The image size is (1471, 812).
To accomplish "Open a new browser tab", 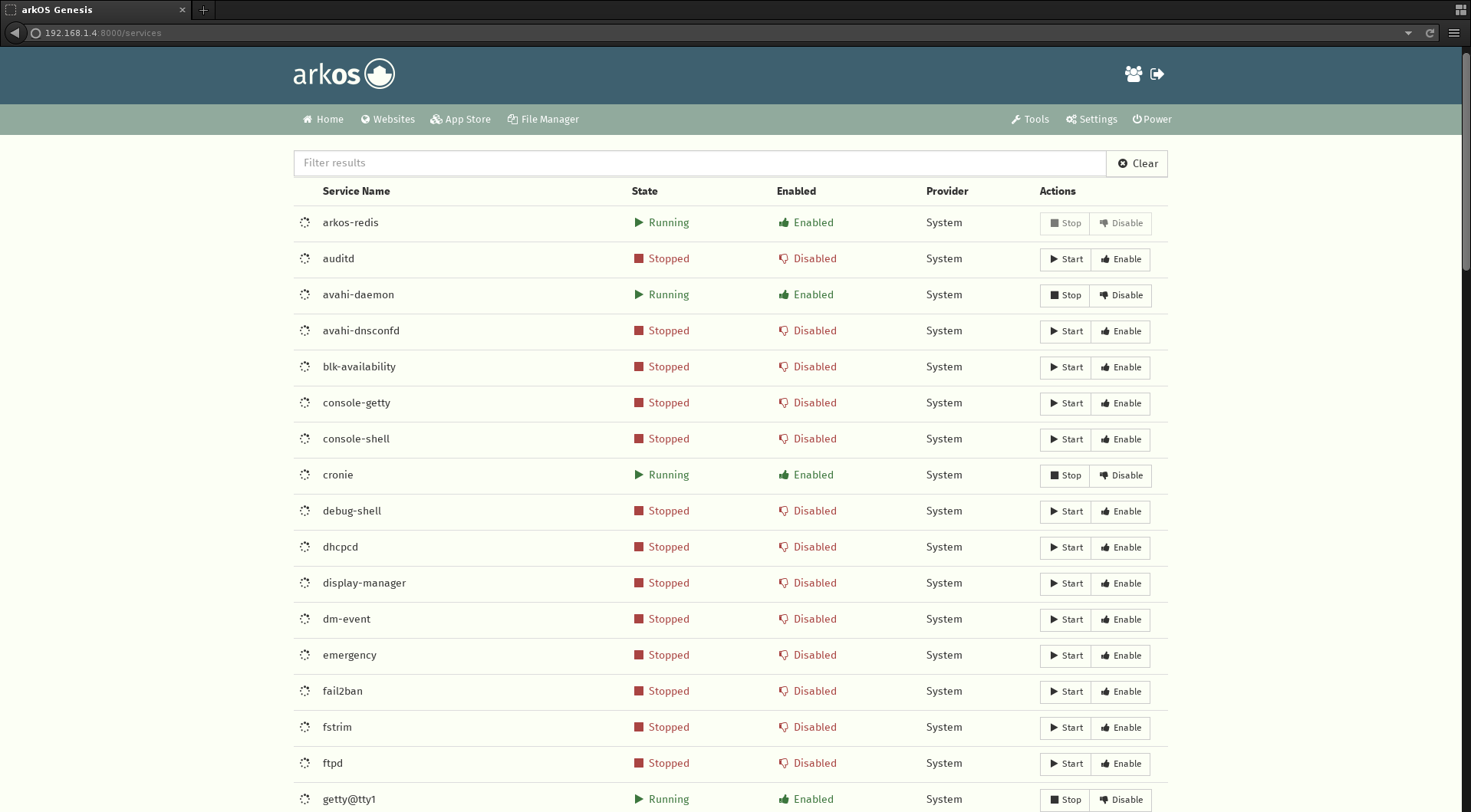I will click(203, 10).
